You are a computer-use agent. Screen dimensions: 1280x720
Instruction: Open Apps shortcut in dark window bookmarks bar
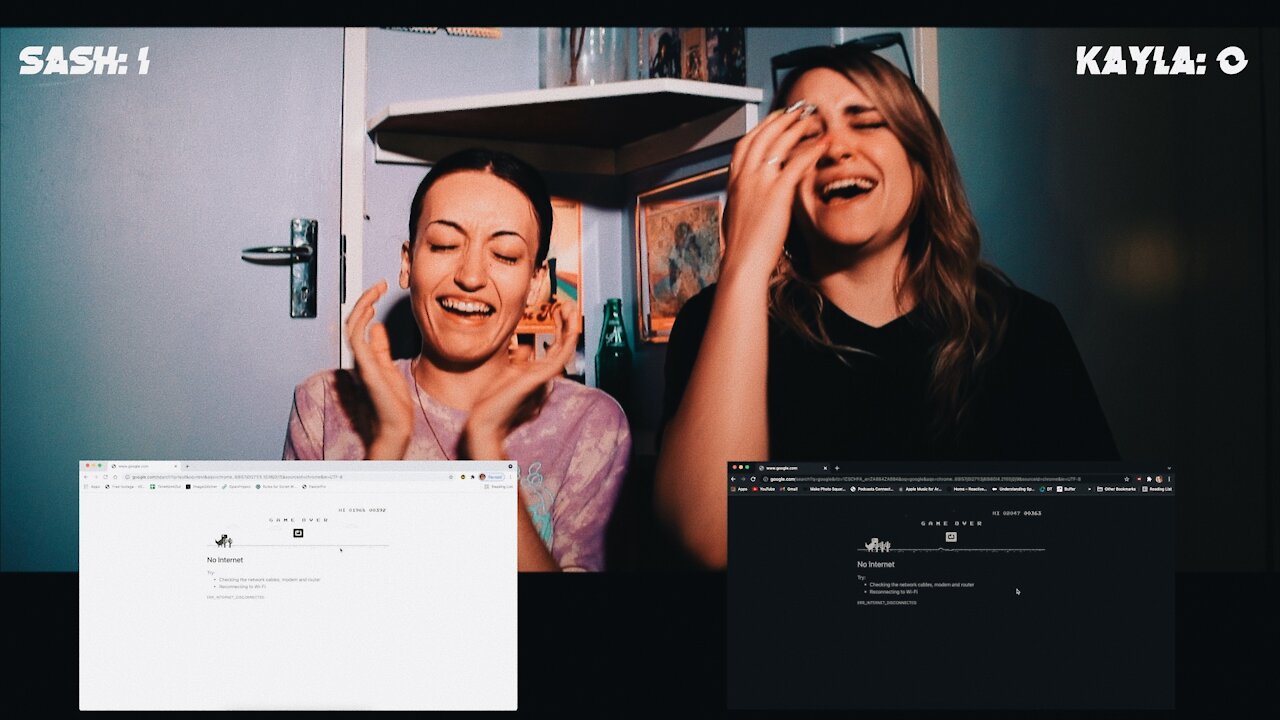[x=739, y=489]
